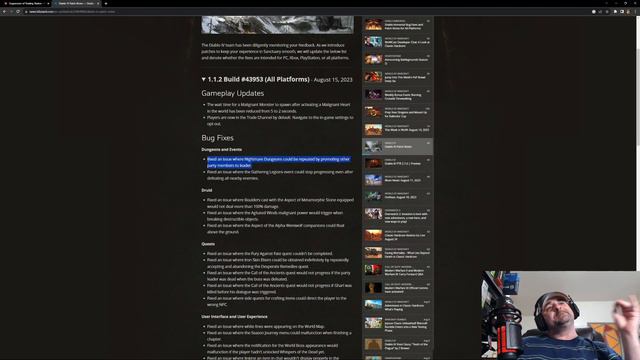Image resolution: width=640 pixels, height=360 pixels.
Task: Click the User Interface and User Experience subheading
Action: pos(234,316)
